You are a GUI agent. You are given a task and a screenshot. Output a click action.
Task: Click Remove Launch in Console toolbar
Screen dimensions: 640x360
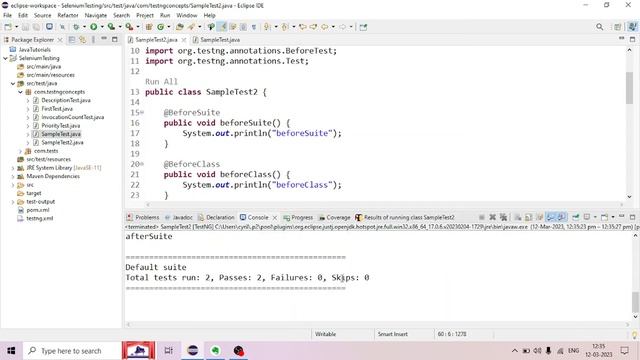(x=493, y=217)
